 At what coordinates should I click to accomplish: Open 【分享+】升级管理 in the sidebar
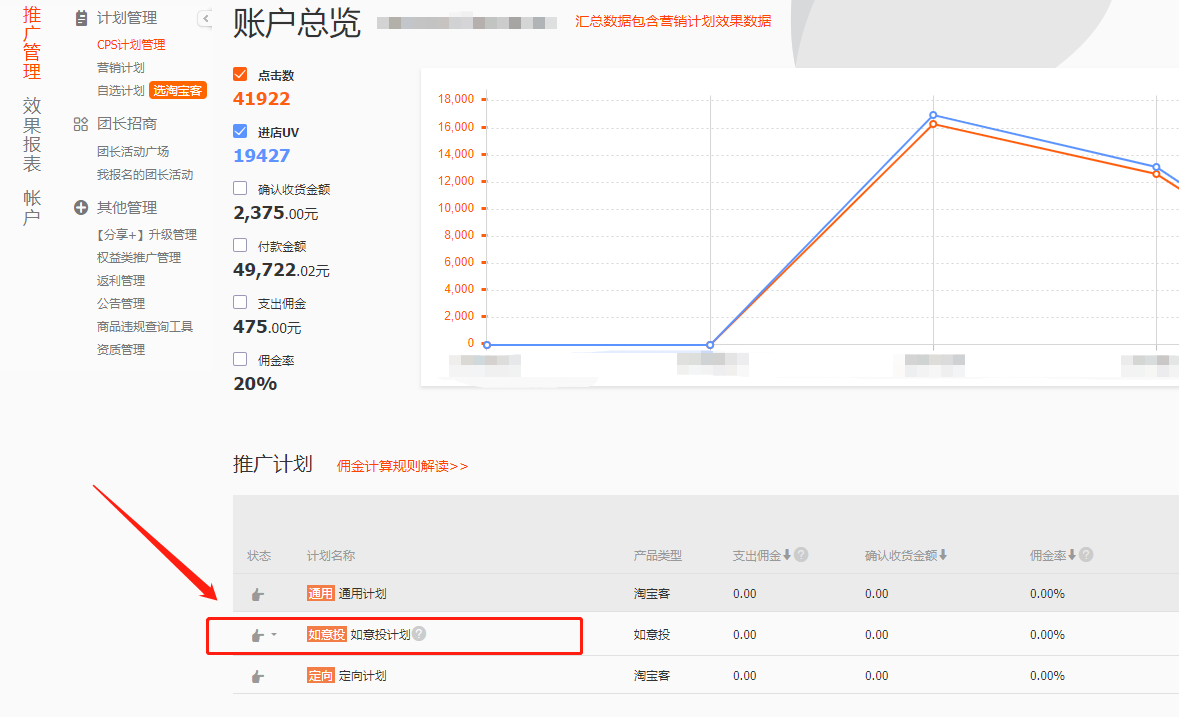147,234
